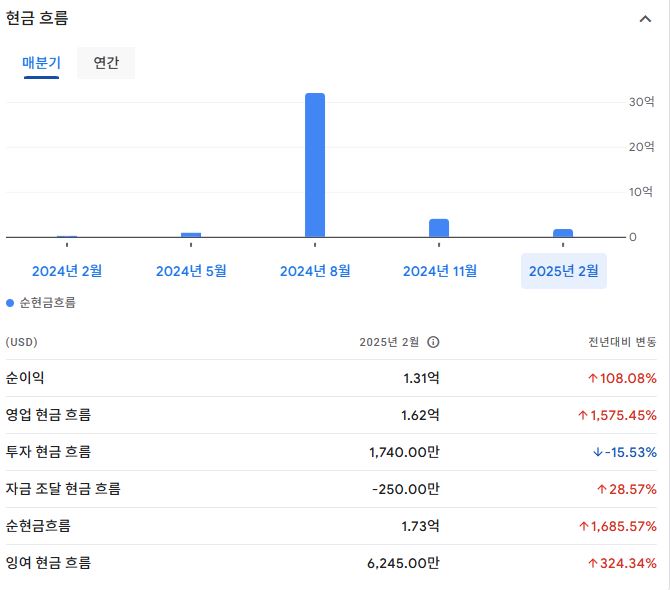Click the chart bar for 2024년 5월
Screen dimensions: 670x590
191,235
